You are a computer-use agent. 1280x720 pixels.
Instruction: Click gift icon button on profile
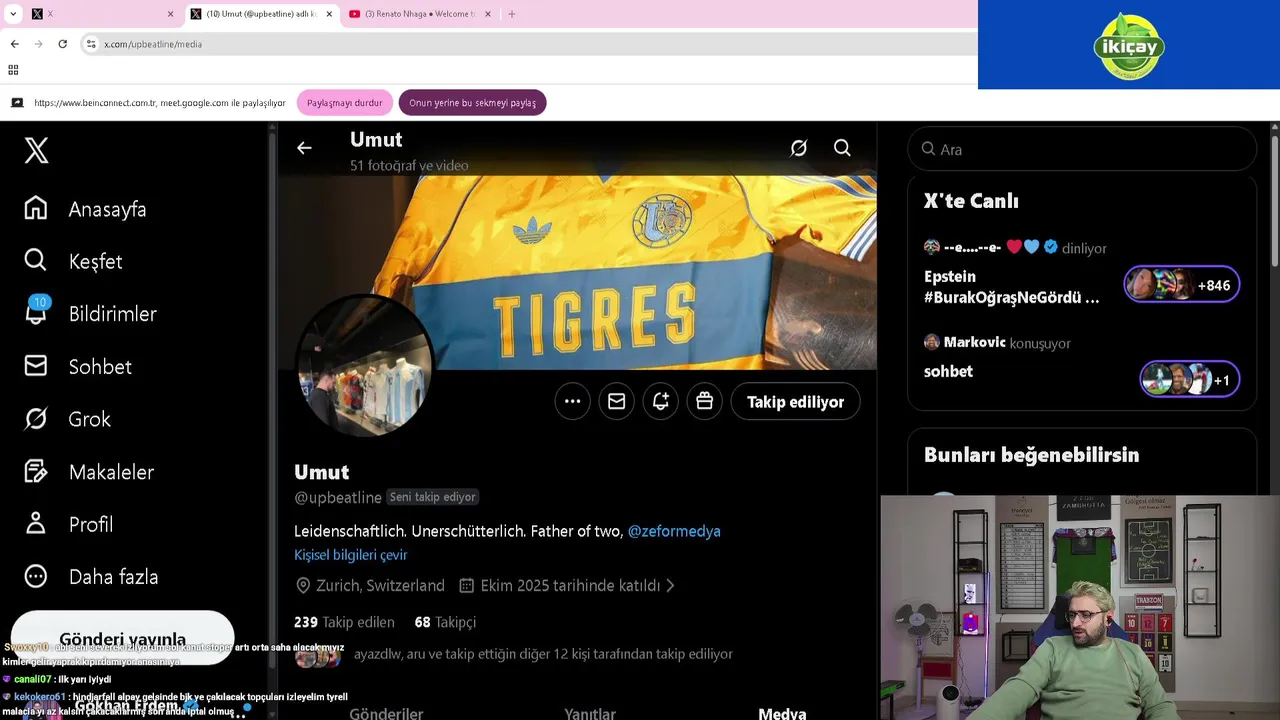click(704, 401)
